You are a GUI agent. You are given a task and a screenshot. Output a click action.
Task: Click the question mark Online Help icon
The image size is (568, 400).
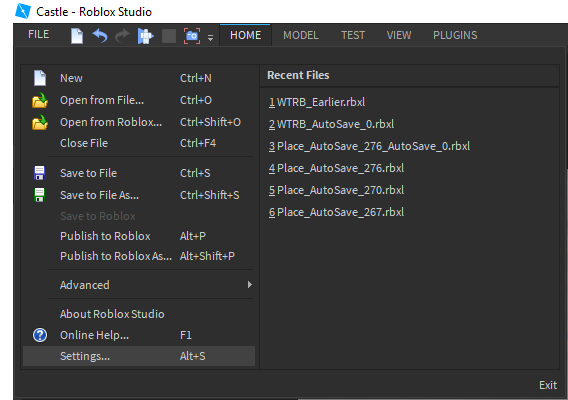(40, 335)
